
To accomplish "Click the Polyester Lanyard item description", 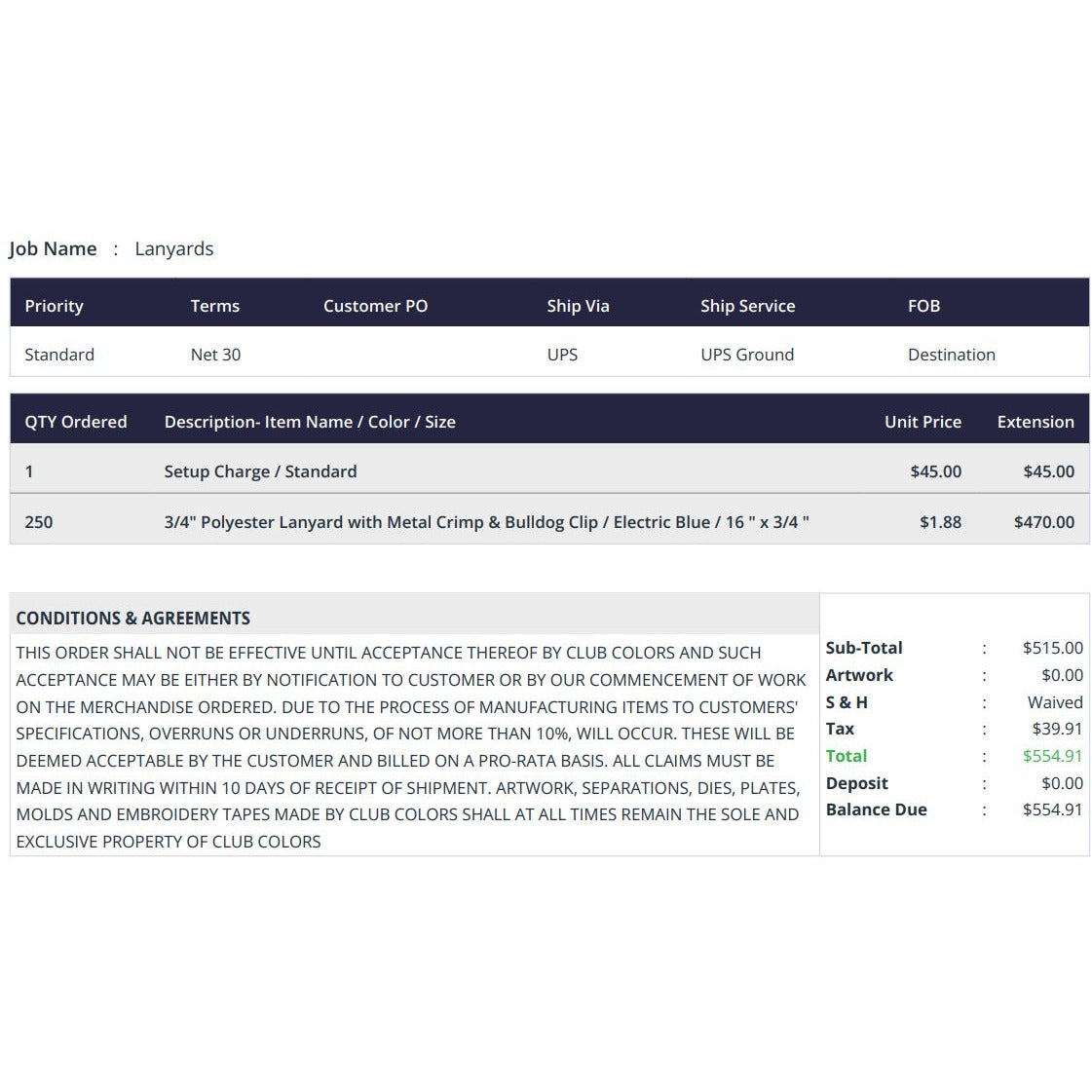I will coord(487,522).
